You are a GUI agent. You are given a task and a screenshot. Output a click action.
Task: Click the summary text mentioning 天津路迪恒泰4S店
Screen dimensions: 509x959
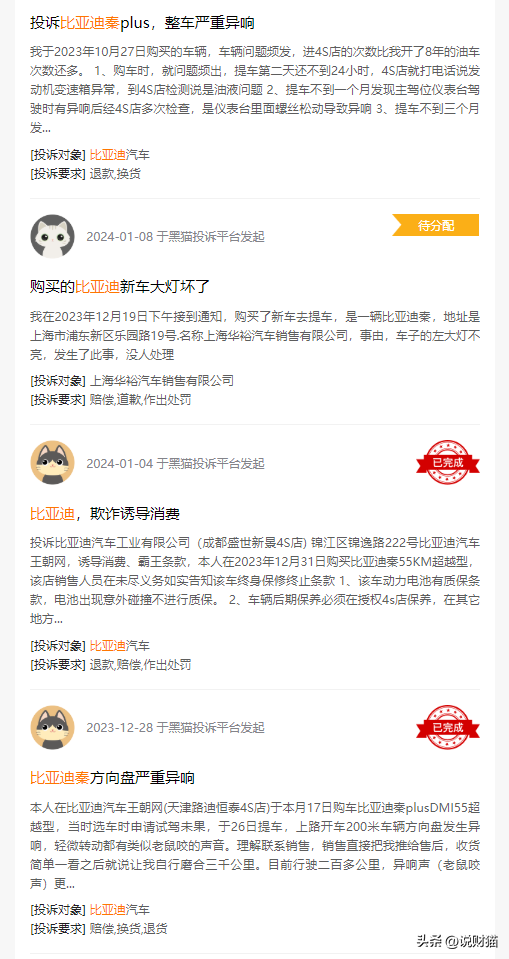tap(255, 846)
